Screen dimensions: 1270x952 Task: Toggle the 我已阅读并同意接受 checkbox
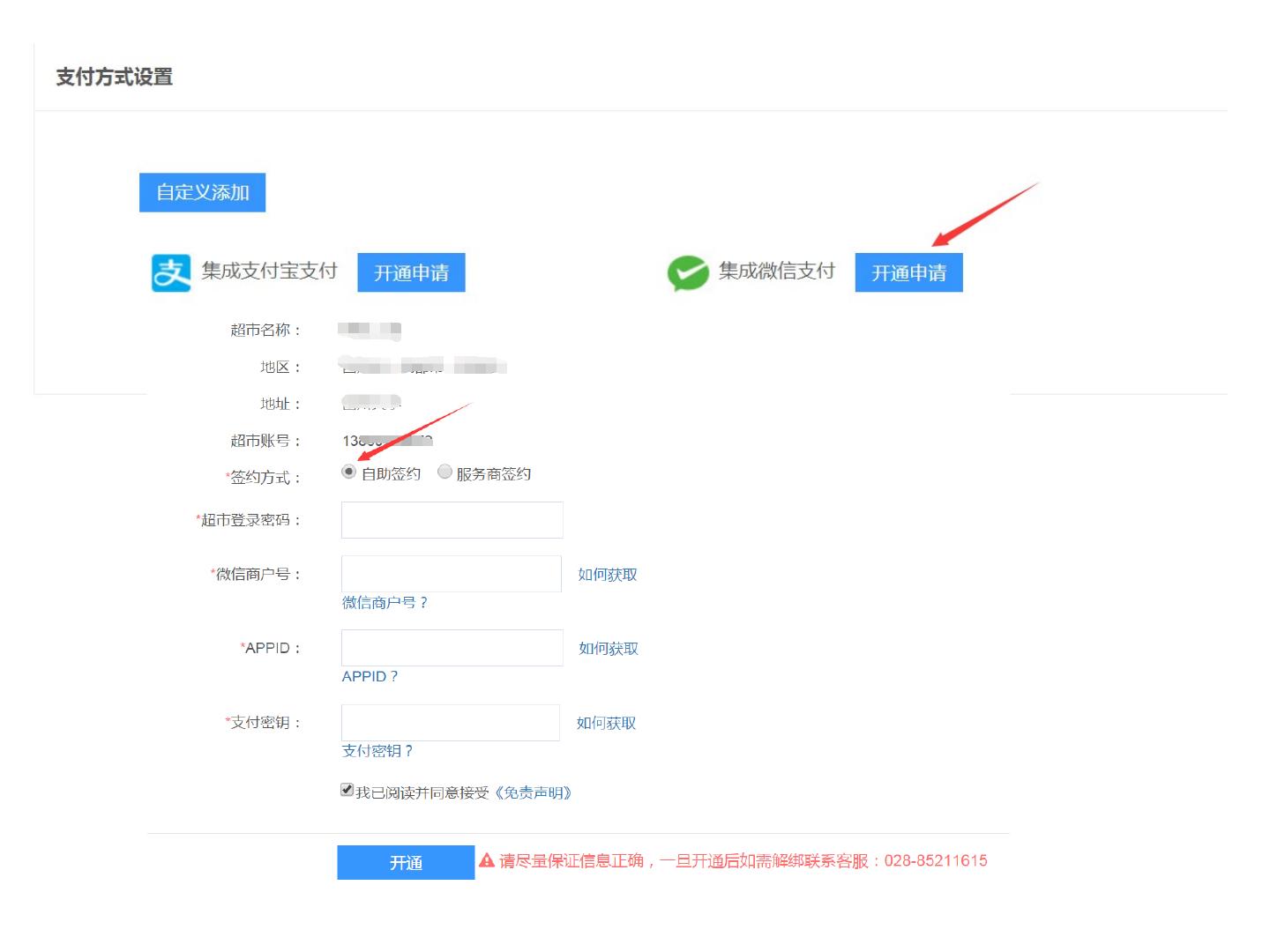tap(347, 790)
